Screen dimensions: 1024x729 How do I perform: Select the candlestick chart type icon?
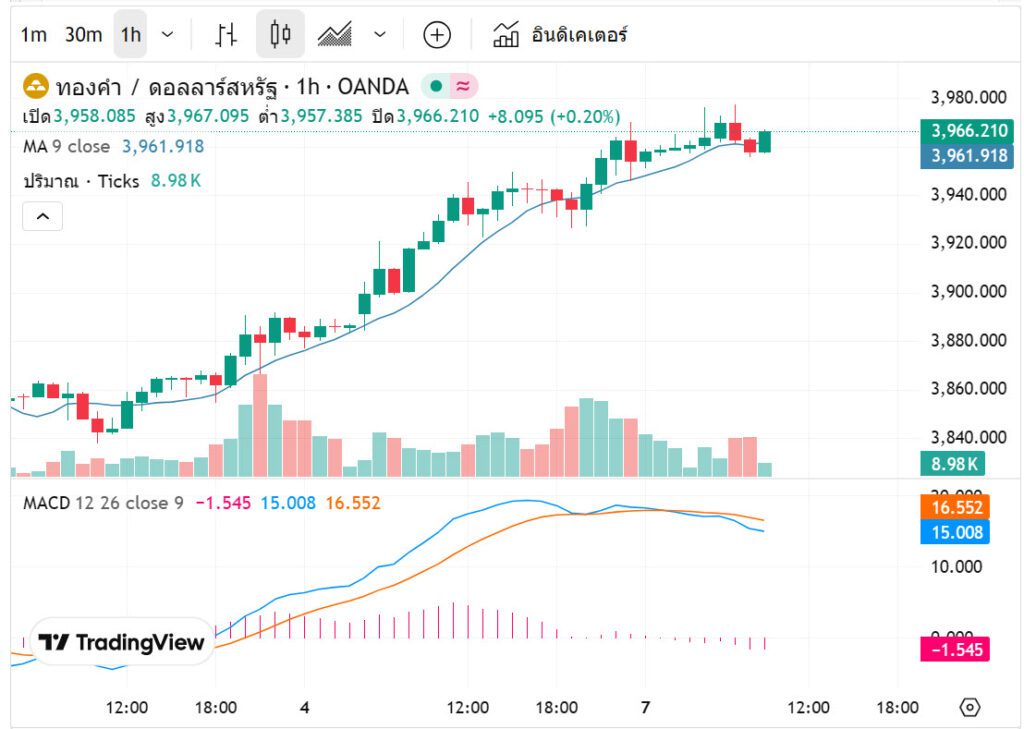[x=280, y=35]
